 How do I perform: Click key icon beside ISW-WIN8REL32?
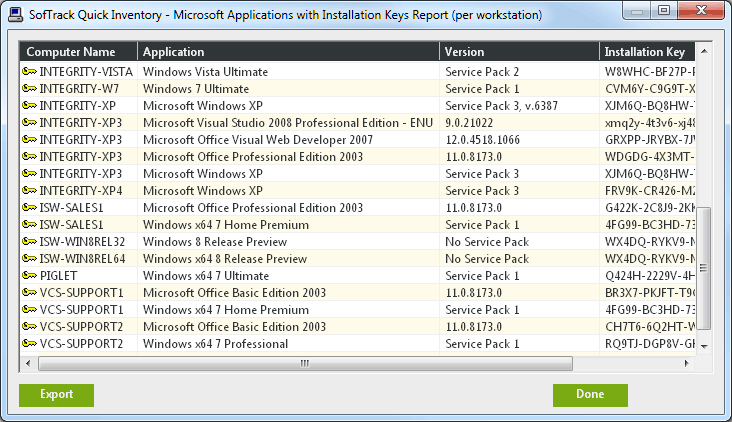[x=29, y=242]
